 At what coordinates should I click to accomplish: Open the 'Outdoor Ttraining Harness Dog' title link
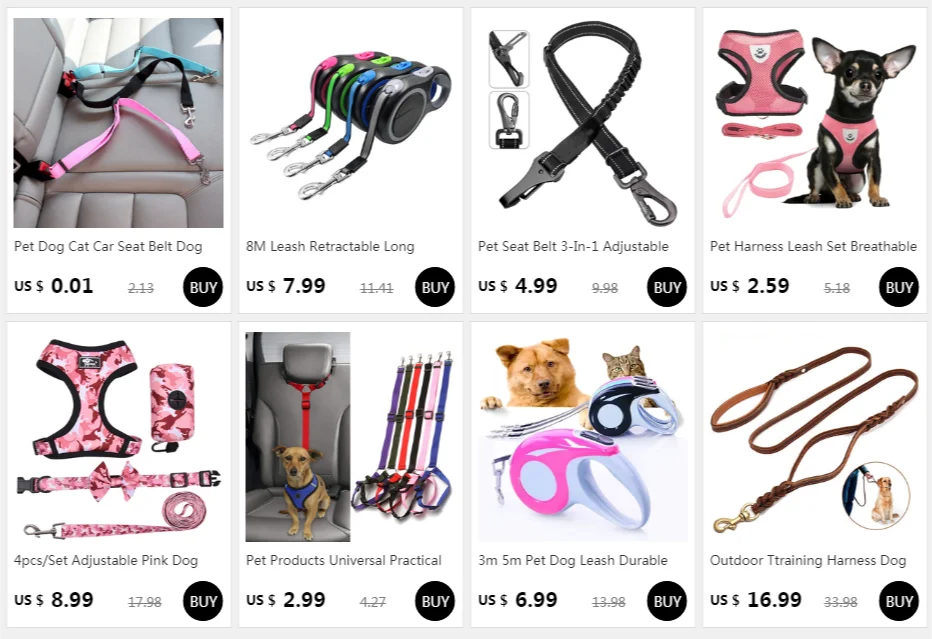tap(808, 561)
